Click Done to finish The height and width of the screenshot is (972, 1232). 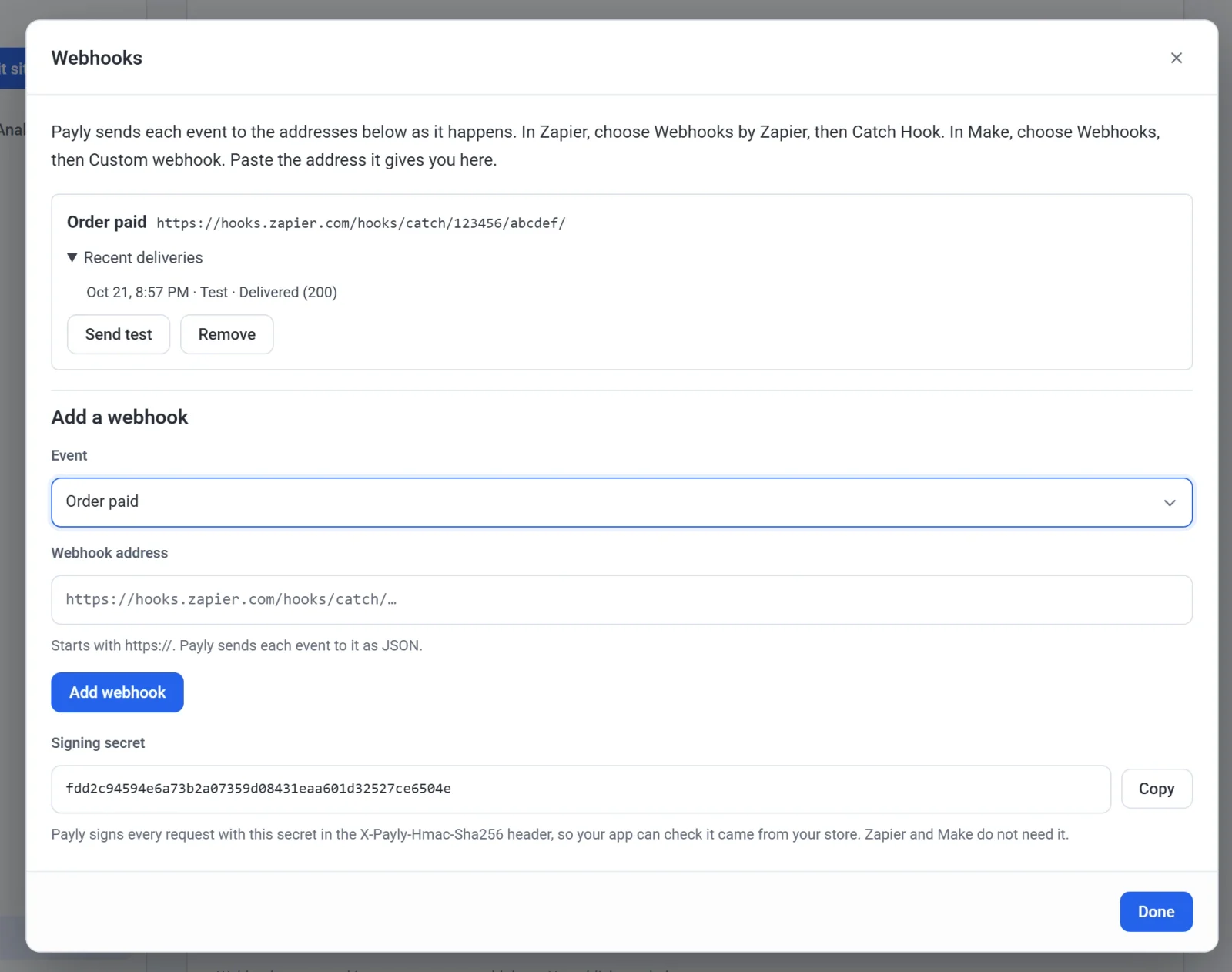tap(1156, 911)
